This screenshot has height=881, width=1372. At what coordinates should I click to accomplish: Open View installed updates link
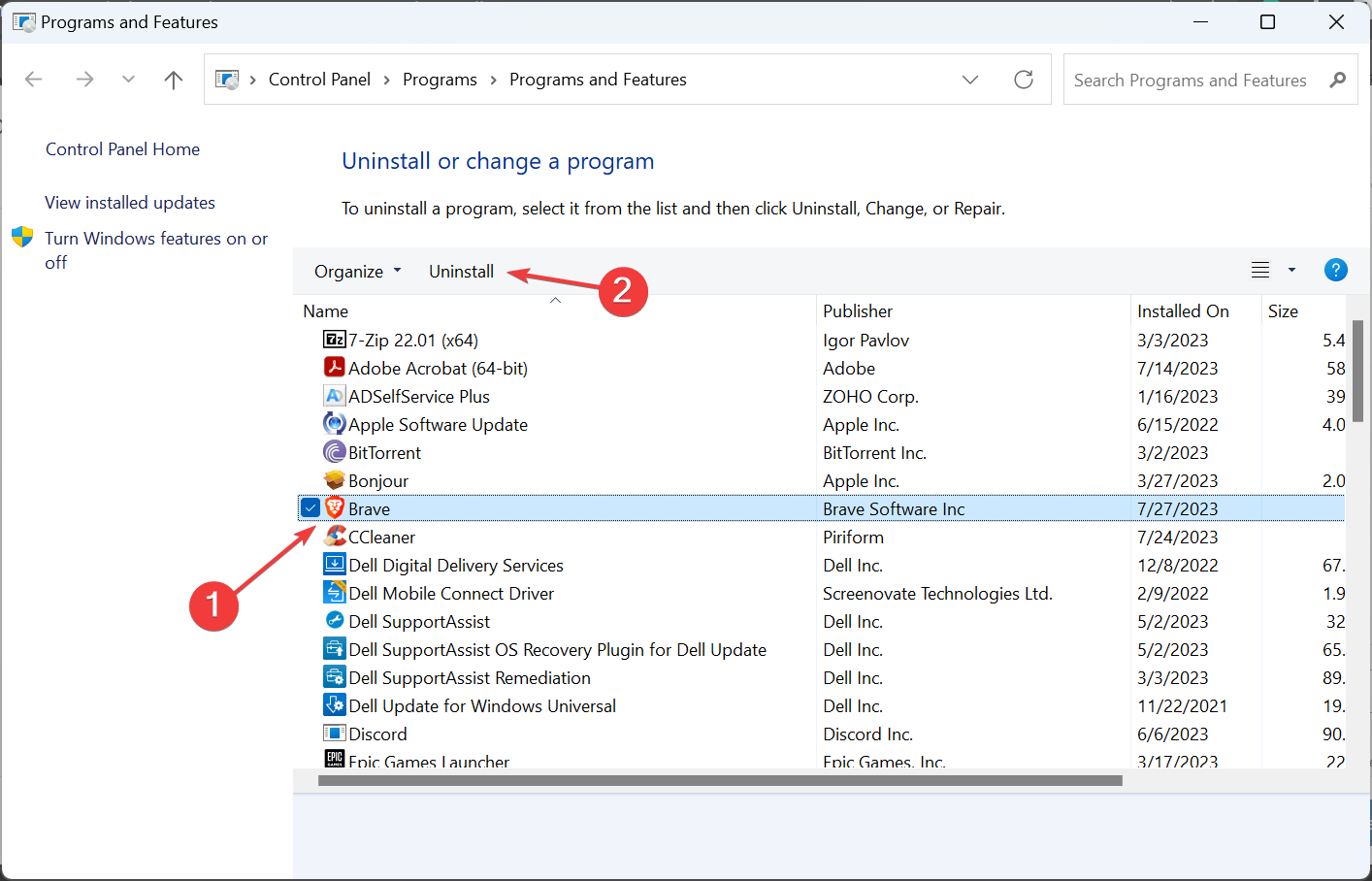click(x=130, y=203)
